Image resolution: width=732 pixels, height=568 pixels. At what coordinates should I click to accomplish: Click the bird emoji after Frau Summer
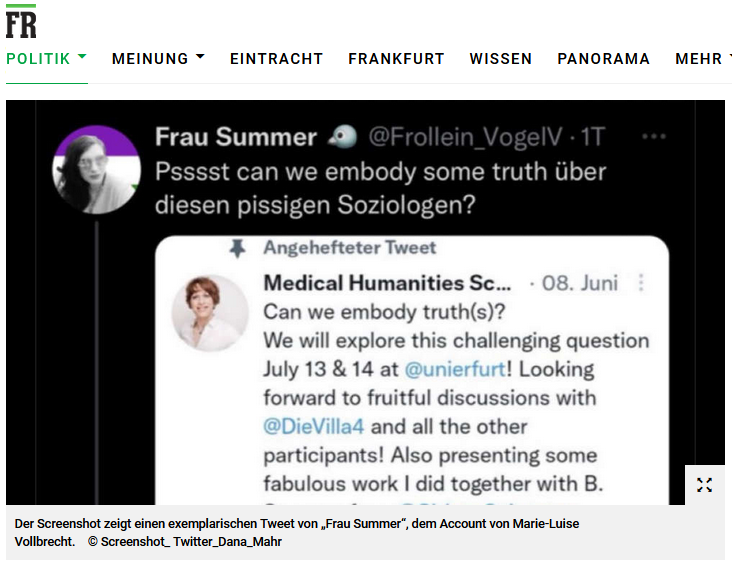click(x=342, y=137)
